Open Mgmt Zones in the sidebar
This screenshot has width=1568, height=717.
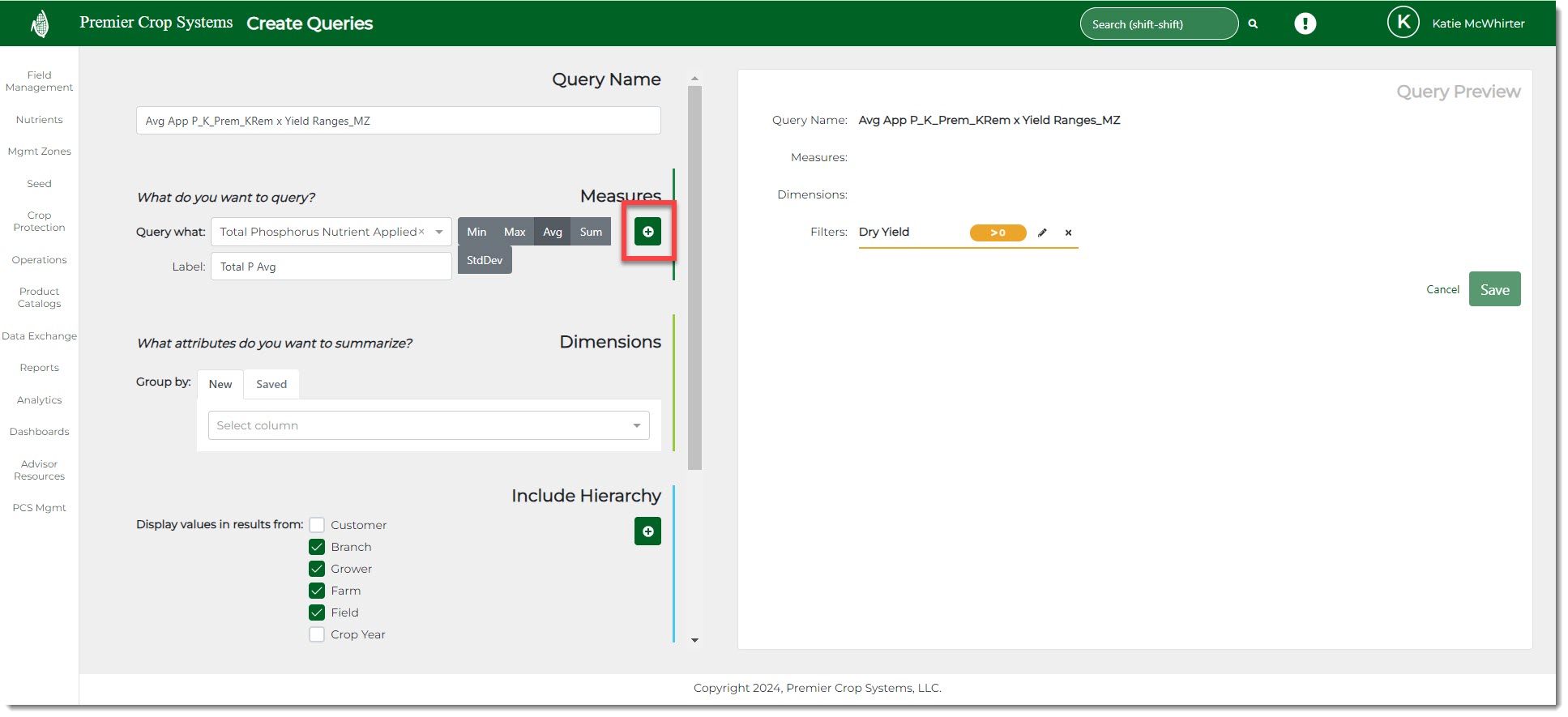(x=39, y=152)
